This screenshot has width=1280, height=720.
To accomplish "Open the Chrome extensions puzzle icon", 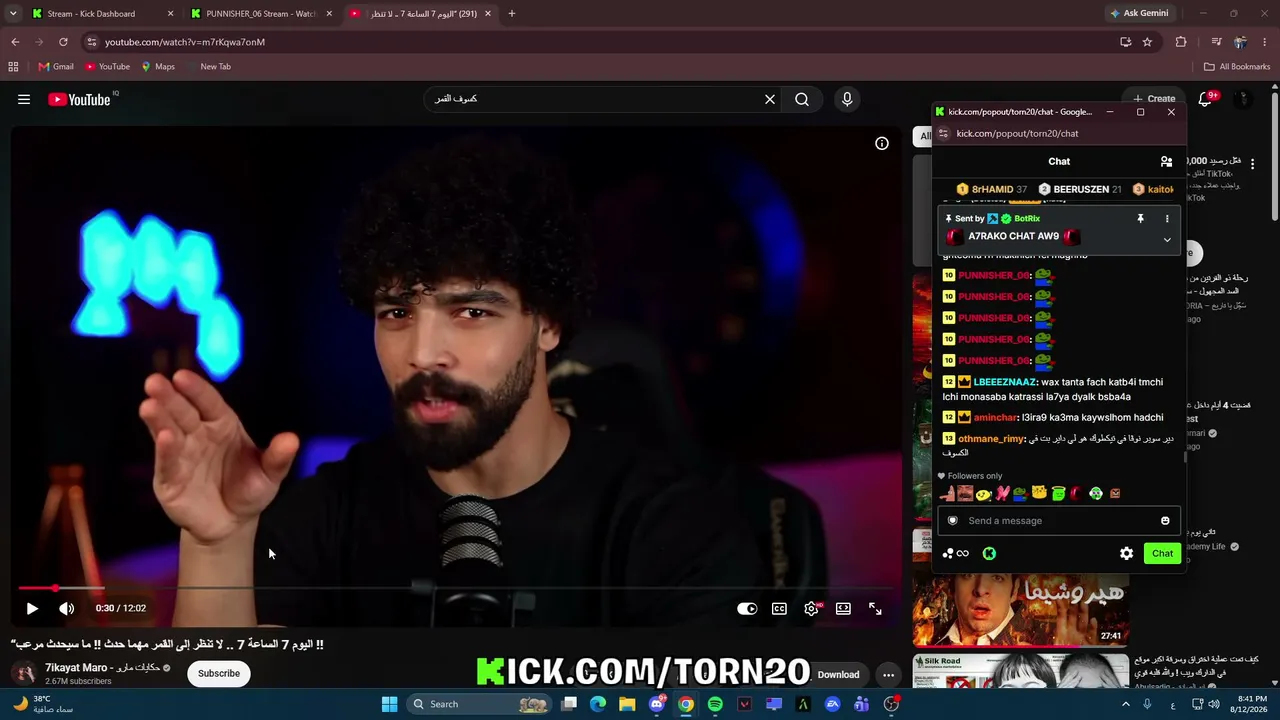I will pyautogui.click(x=1181, y=42).
